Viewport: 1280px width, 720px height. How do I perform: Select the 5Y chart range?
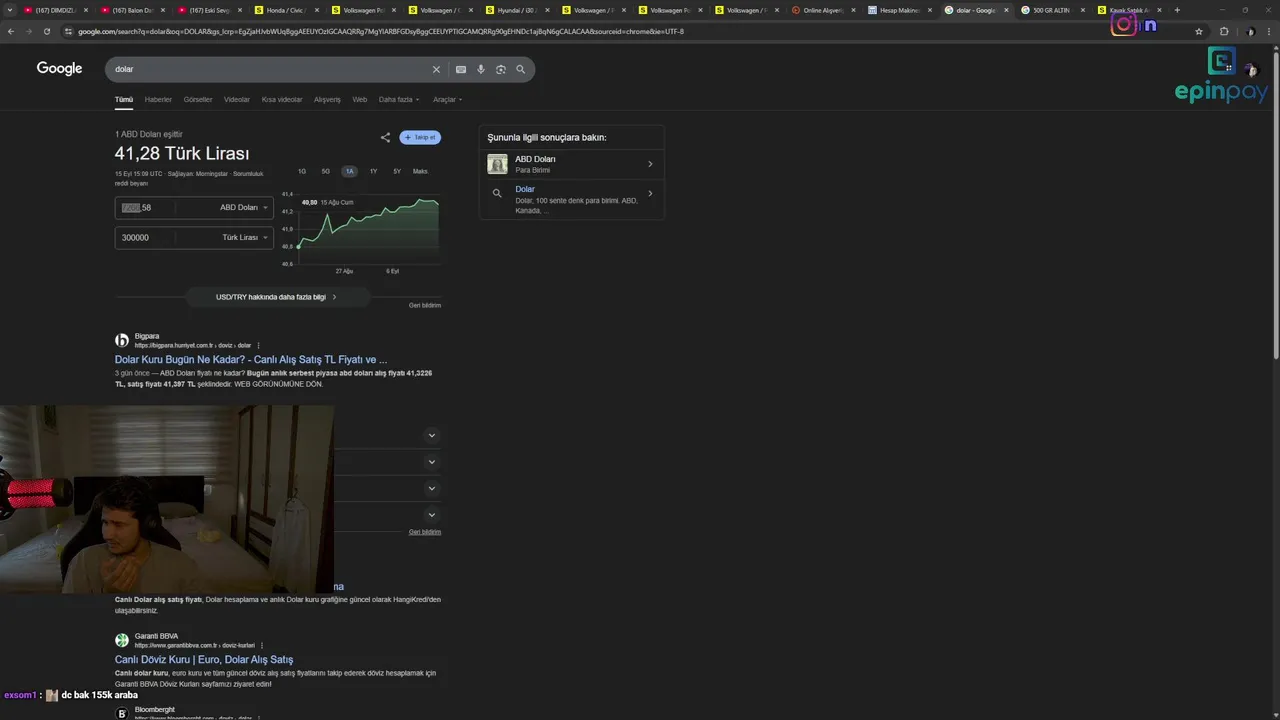397,171
